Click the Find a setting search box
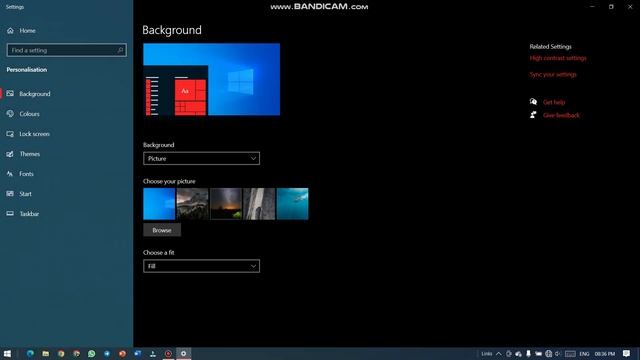Screen dimensions: 640x360 (67, 50)
